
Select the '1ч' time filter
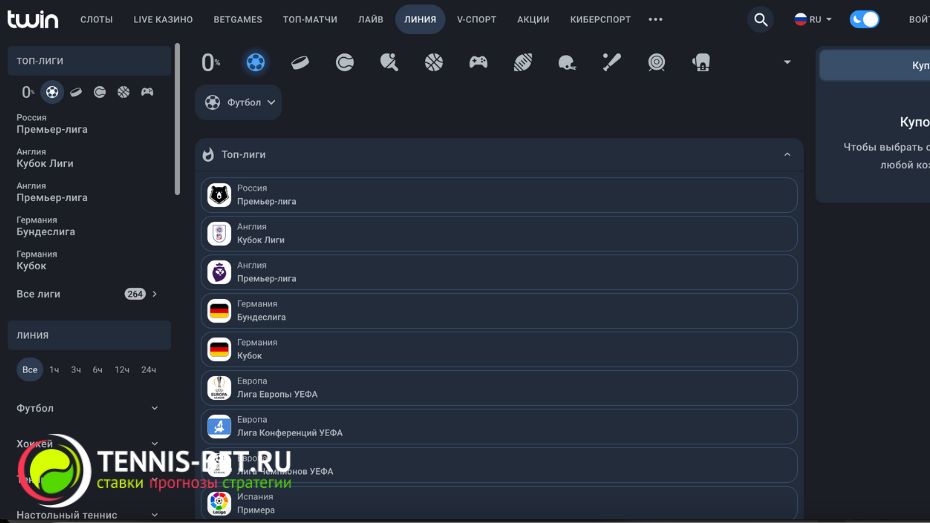tap(54, 369)
